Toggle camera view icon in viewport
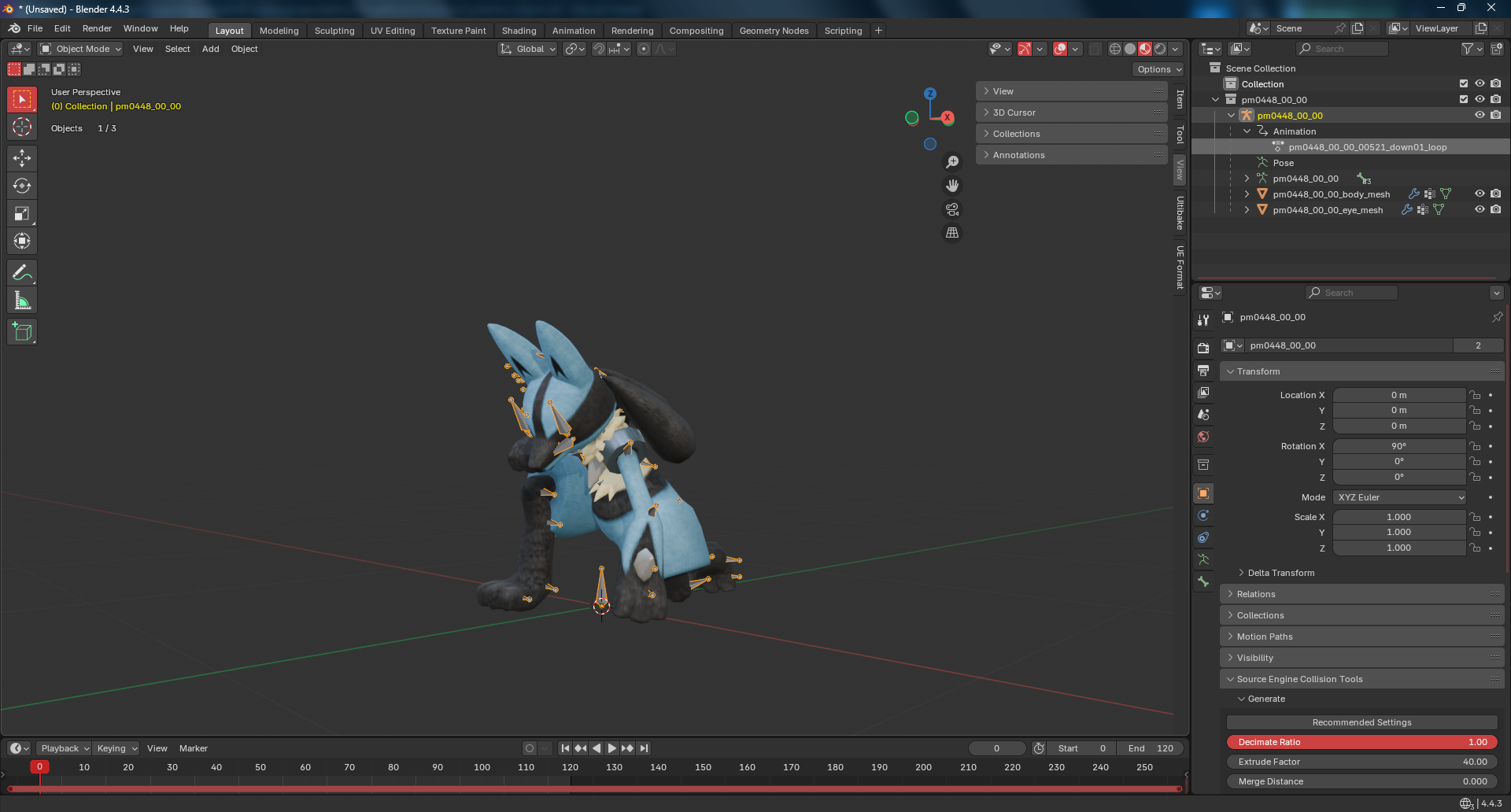Screen dimensions: 1511x812 coord(952,209)
